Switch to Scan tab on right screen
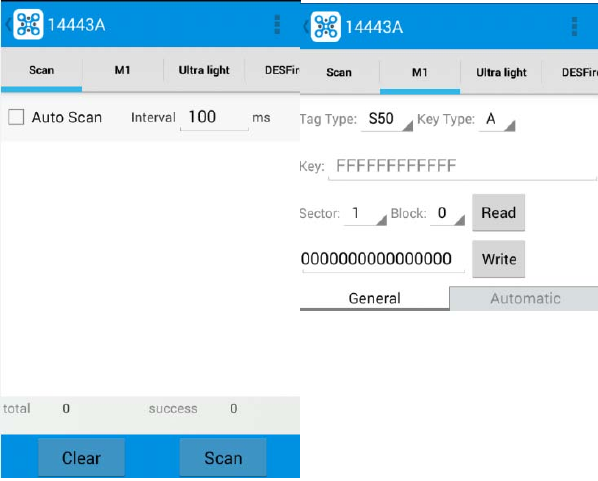 339,72
